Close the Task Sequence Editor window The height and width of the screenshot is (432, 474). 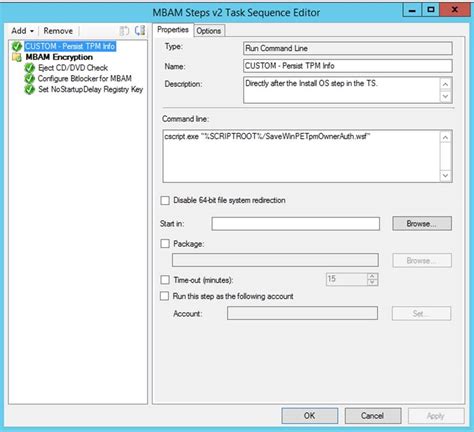pos(455,10)
